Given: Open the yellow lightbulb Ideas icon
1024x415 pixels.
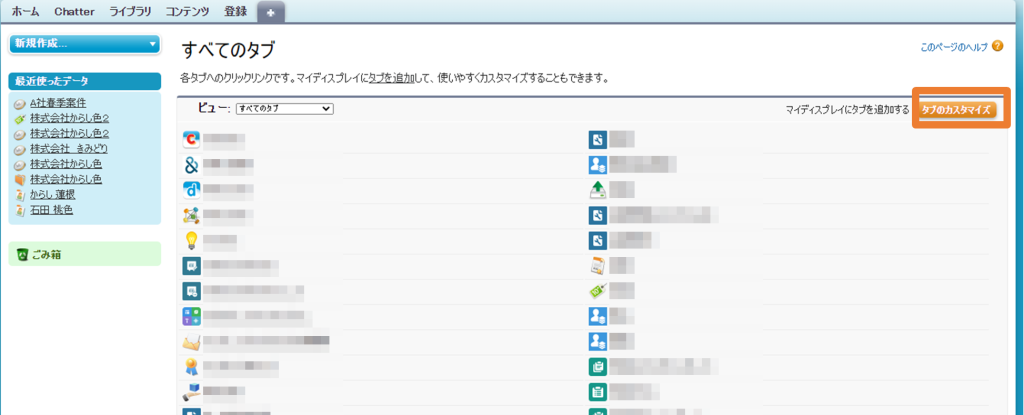Looking at the screenshot, I should (191, 241).
